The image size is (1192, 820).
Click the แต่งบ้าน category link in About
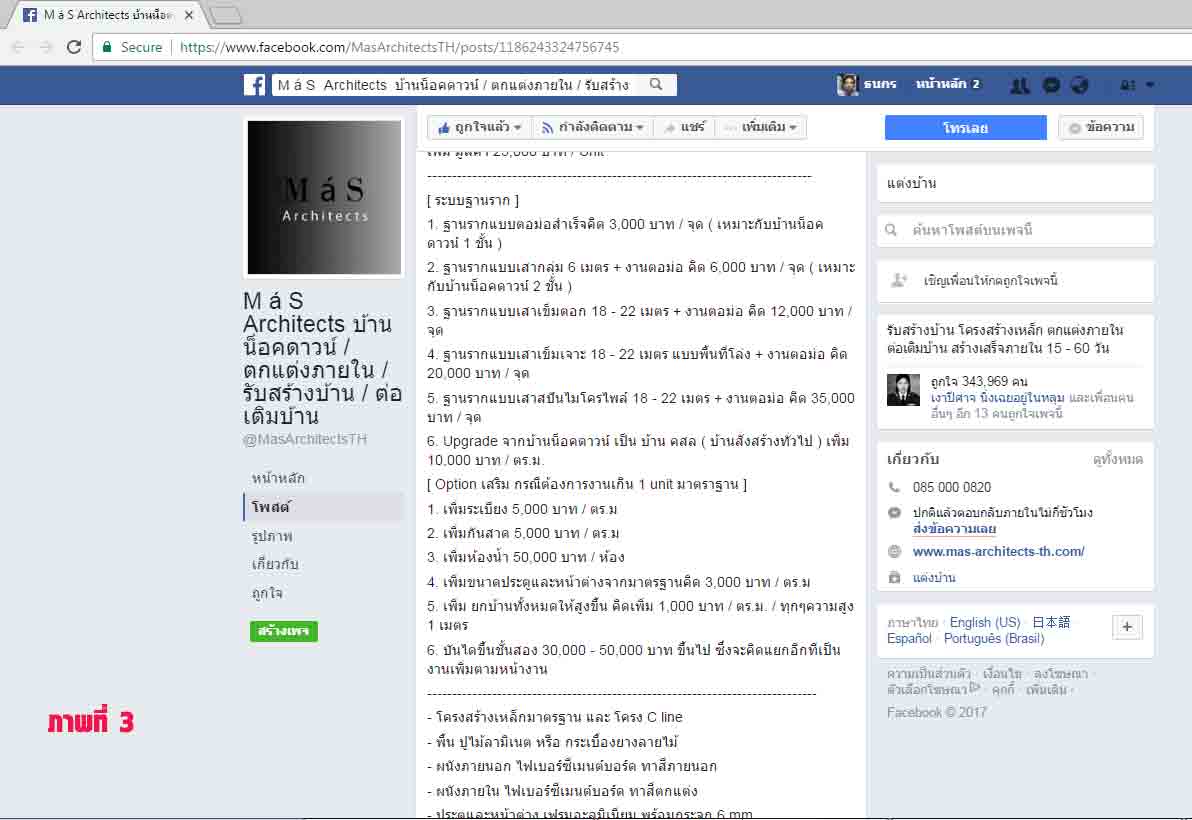tap(934, 578)
